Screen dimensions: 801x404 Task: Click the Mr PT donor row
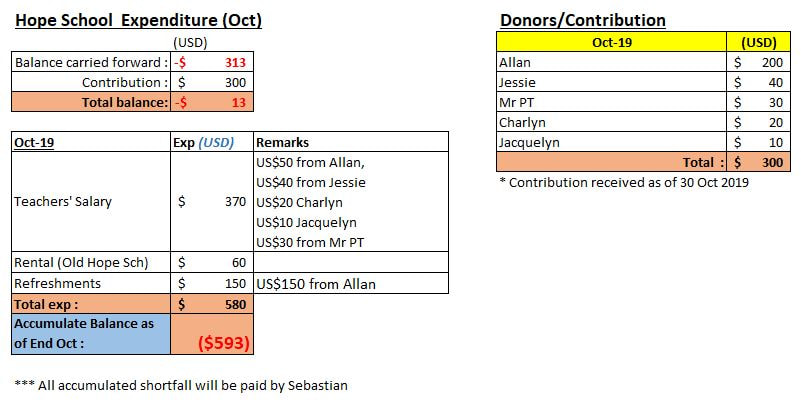point(643,102)
